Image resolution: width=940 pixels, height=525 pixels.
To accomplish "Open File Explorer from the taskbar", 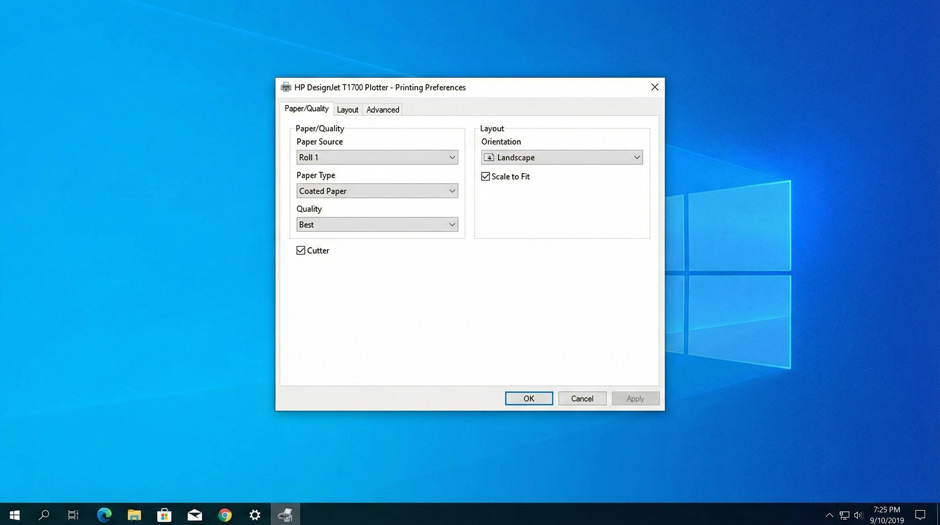I will pyautogui.click(x=134, y=515).
